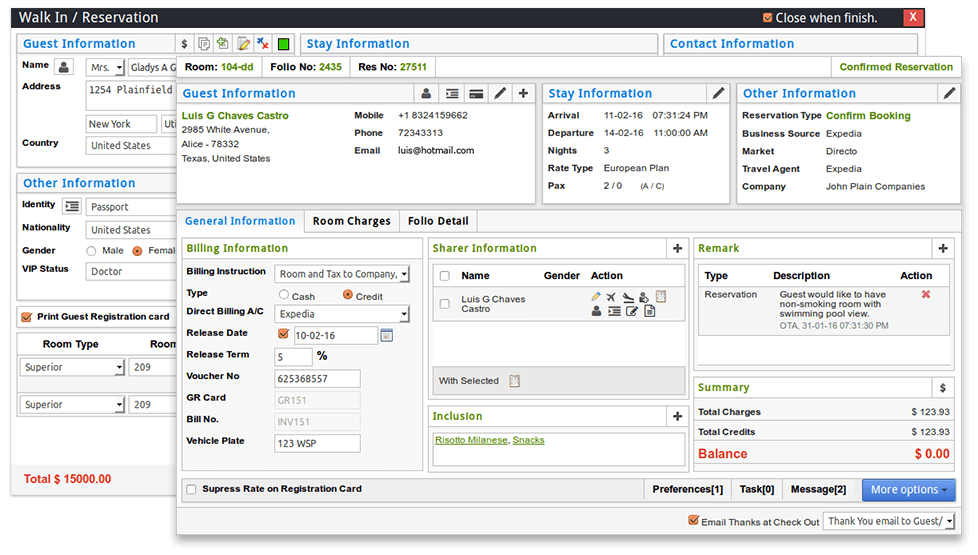
Task: Close the Walk In / Reservation window
Action: pyautogui.click(x=913, y=17)
